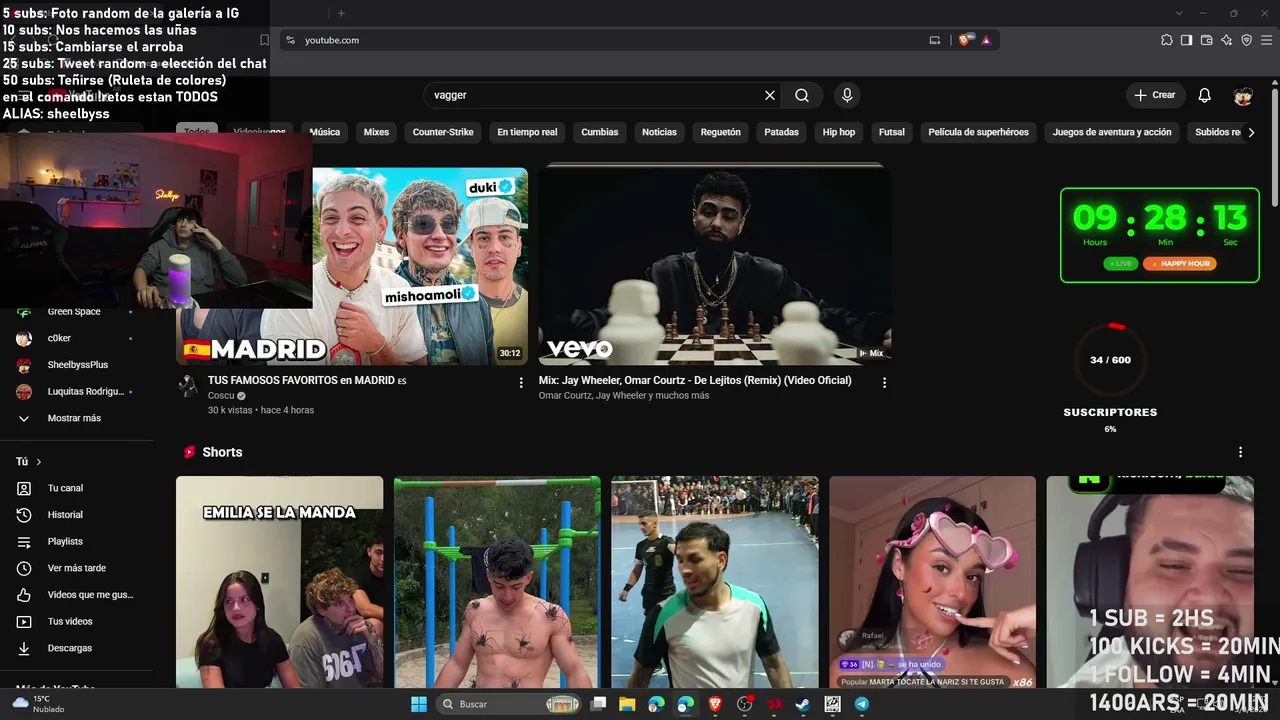Start voice search with the microphone

tap(847, 95)
